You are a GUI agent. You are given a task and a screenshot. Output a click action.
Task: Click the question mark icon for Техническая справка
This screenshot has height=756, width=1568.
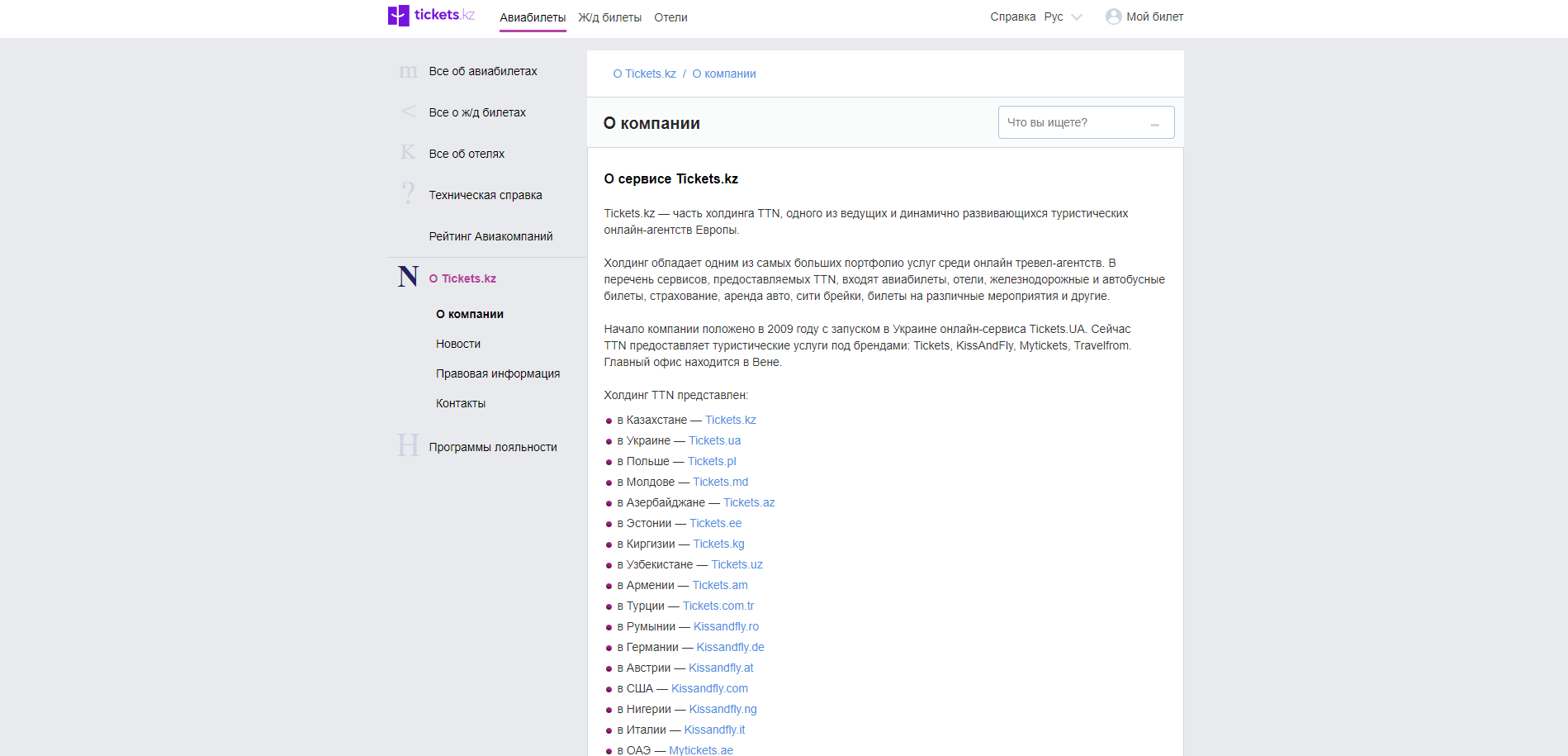(408, 193)
